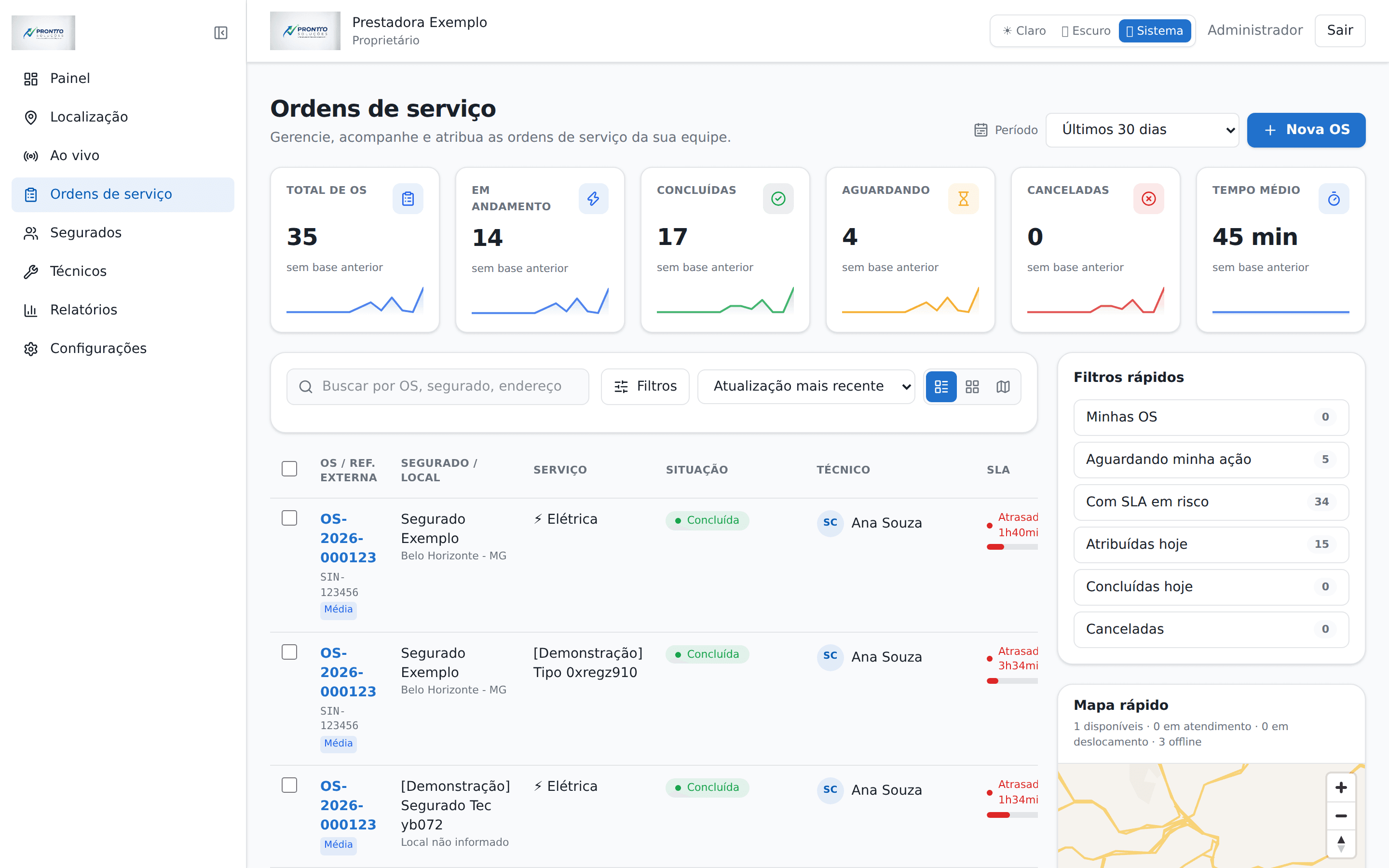This screenshot has height=868, width=1389.
Task: Select the Claro light theme
Action: [1023, 31]
